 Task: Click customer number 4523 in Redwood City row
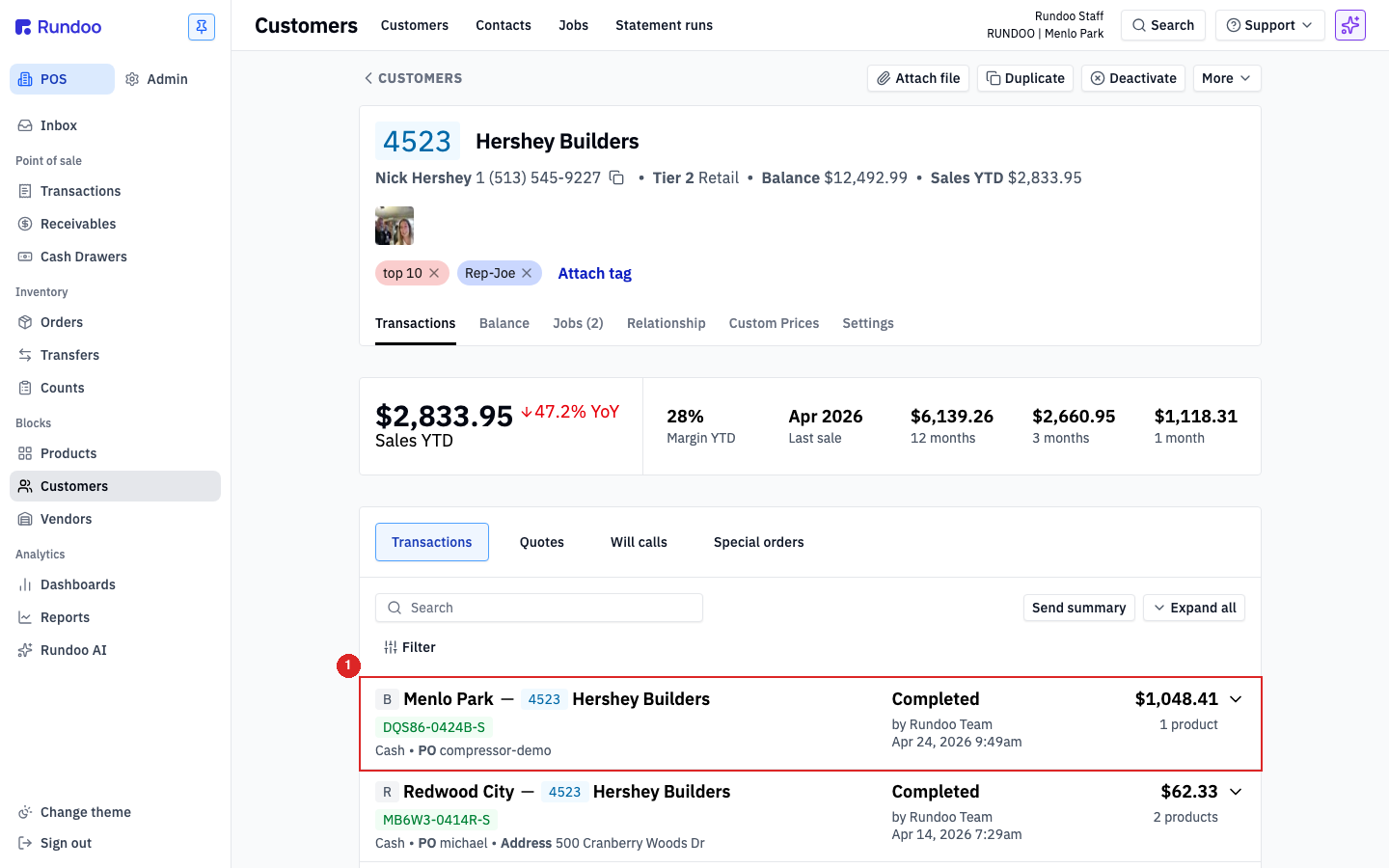point(564,792)
